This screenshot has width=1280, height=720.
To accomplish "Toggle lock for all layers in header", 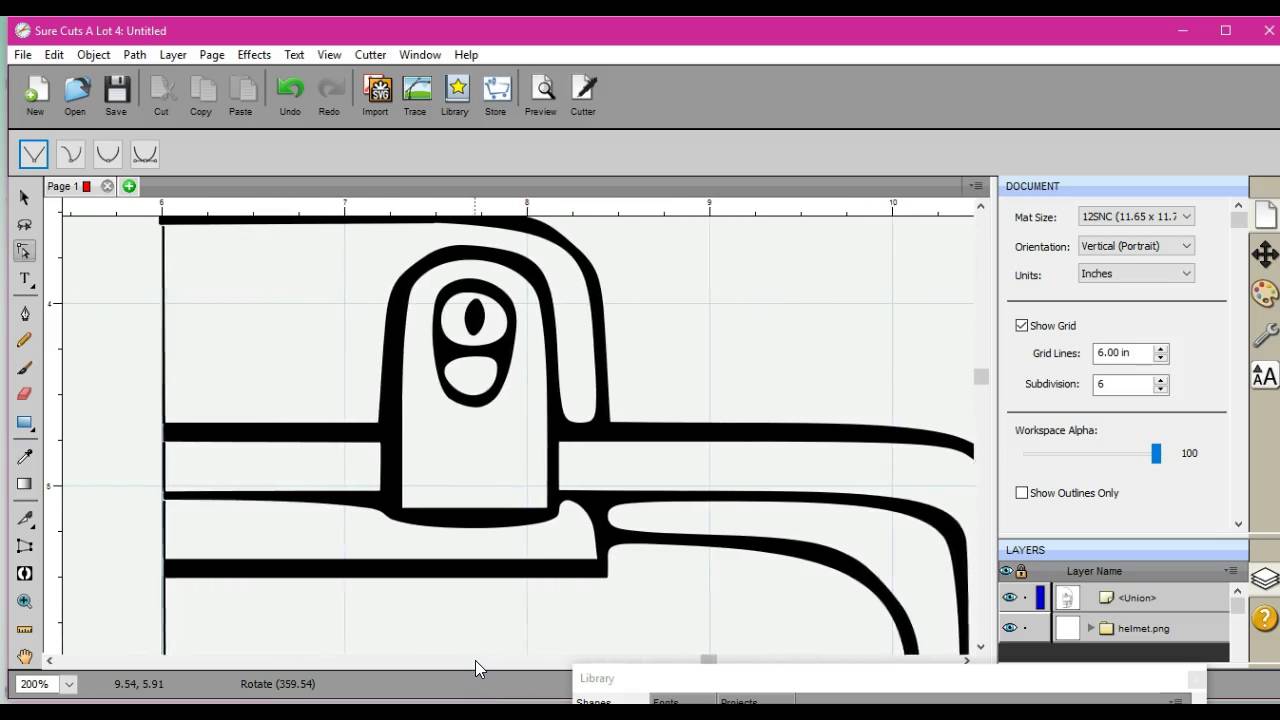I will [1021, 571].
